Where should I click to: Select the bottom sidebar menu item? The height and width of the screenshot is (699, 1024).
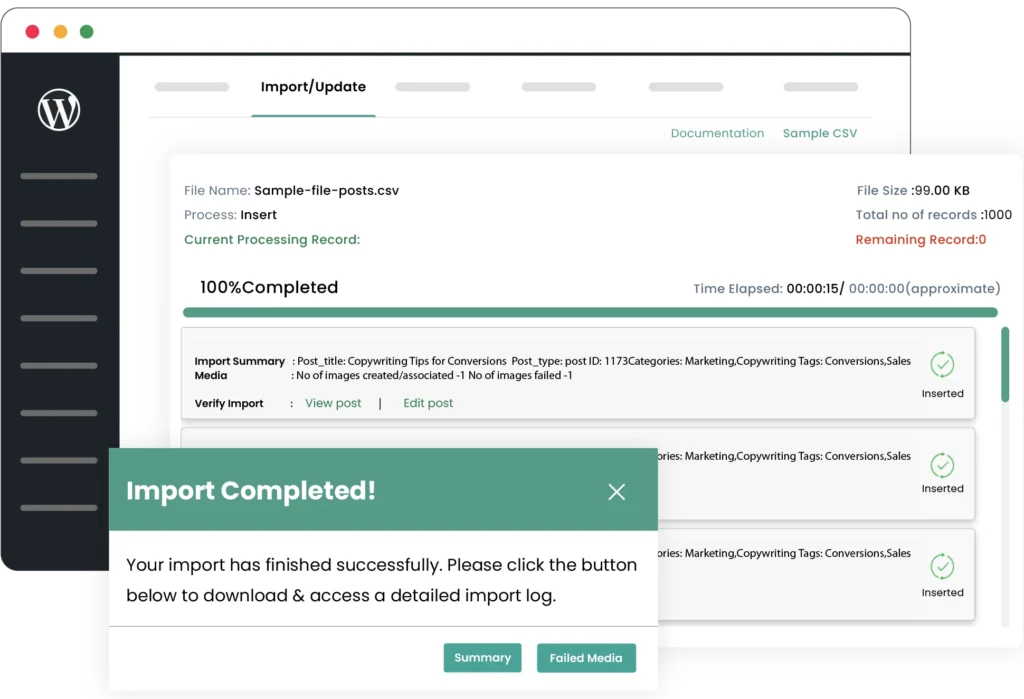58,508
